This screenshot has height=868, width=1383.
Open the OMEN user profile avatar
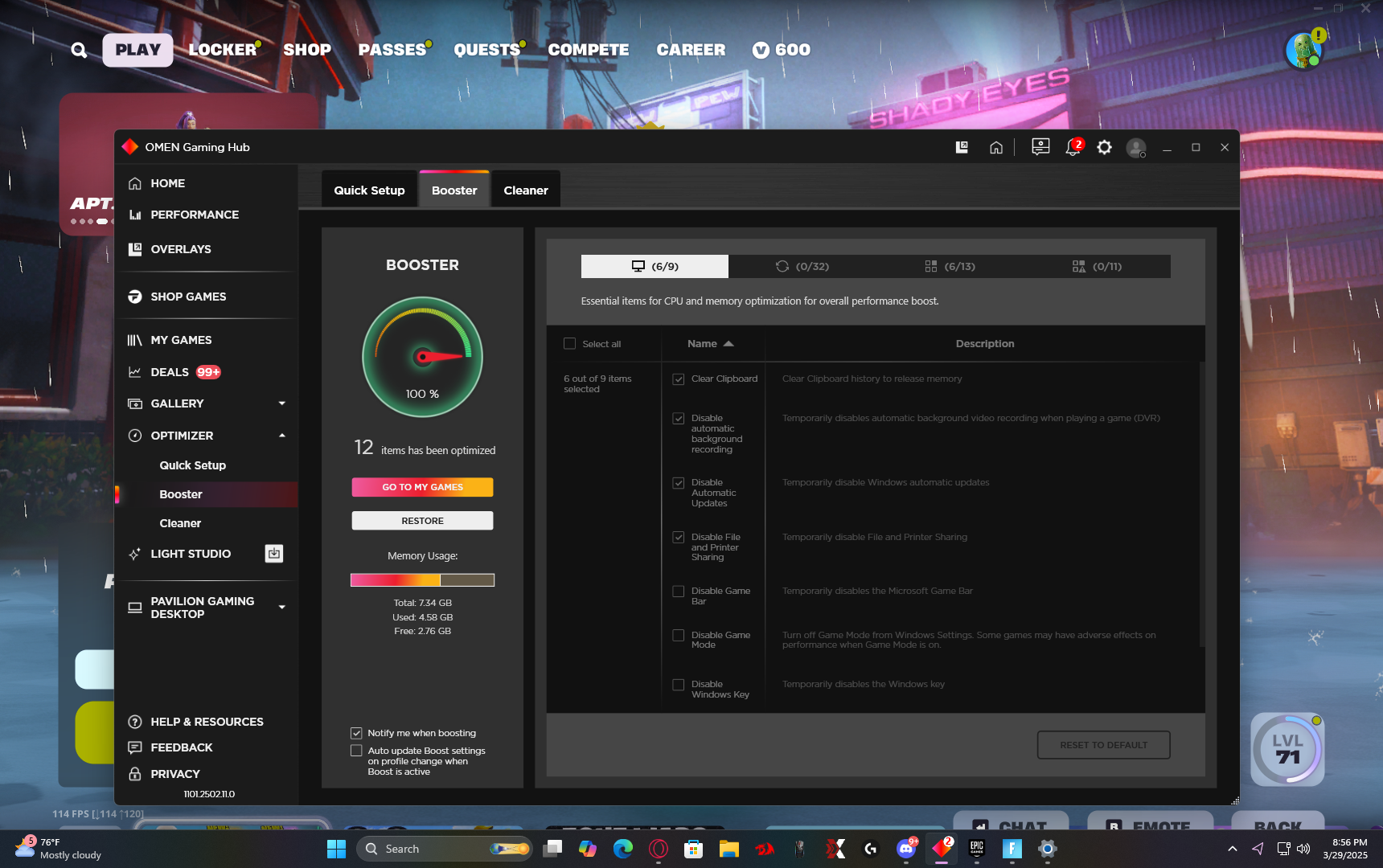click(x=1136, y=147)
